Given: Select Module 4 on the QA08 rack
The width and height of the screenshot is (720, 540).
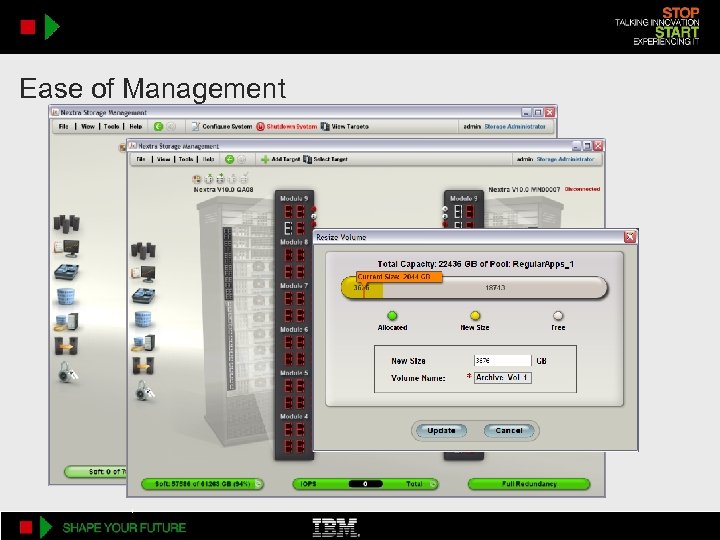Looking at the screenshot, I should [x=294, y=434].
